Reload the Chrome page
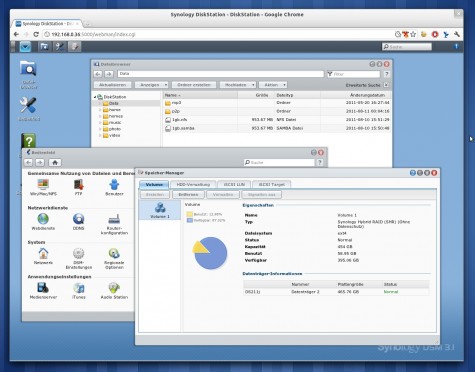This screenshot has width=475, height=372. click(36, 34)
